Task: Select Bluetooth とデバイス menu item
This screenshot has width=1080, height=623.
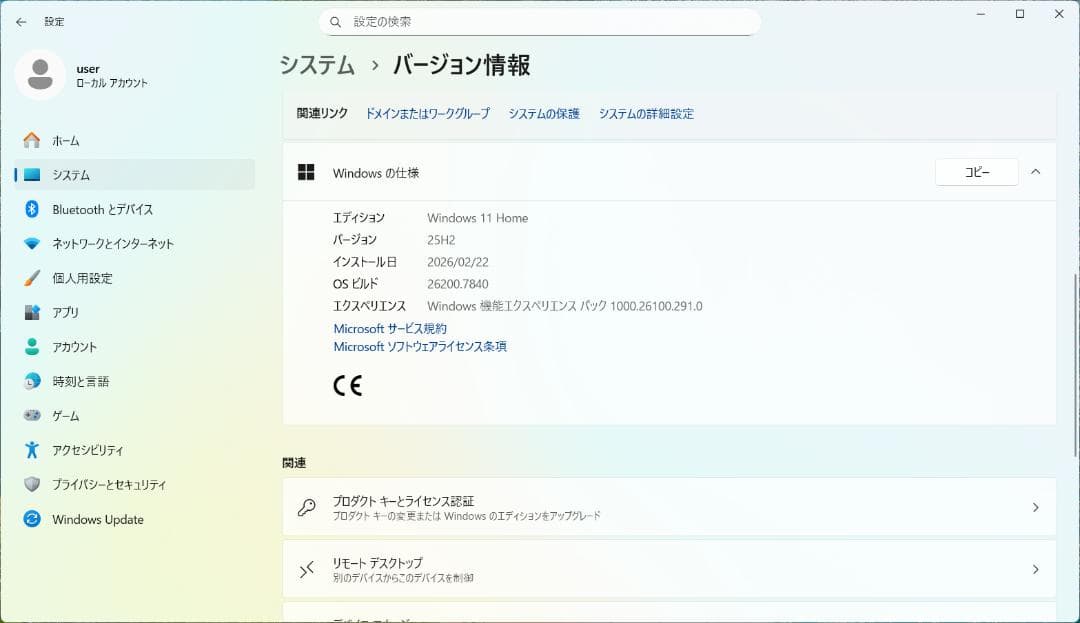Action: [134, 209]
